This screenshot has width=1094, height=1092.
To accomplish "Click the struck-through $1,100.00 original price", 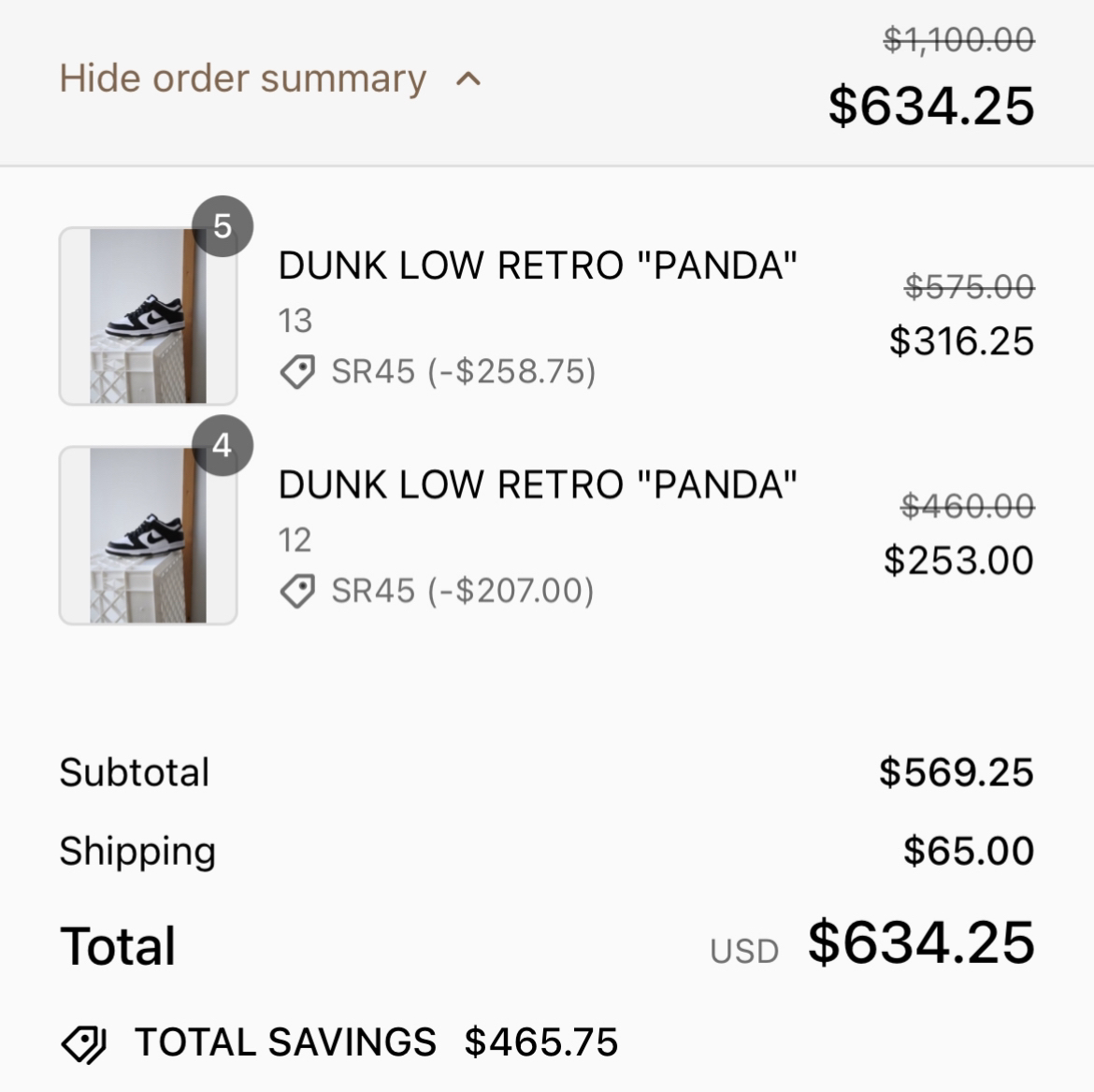I will 959,39.
